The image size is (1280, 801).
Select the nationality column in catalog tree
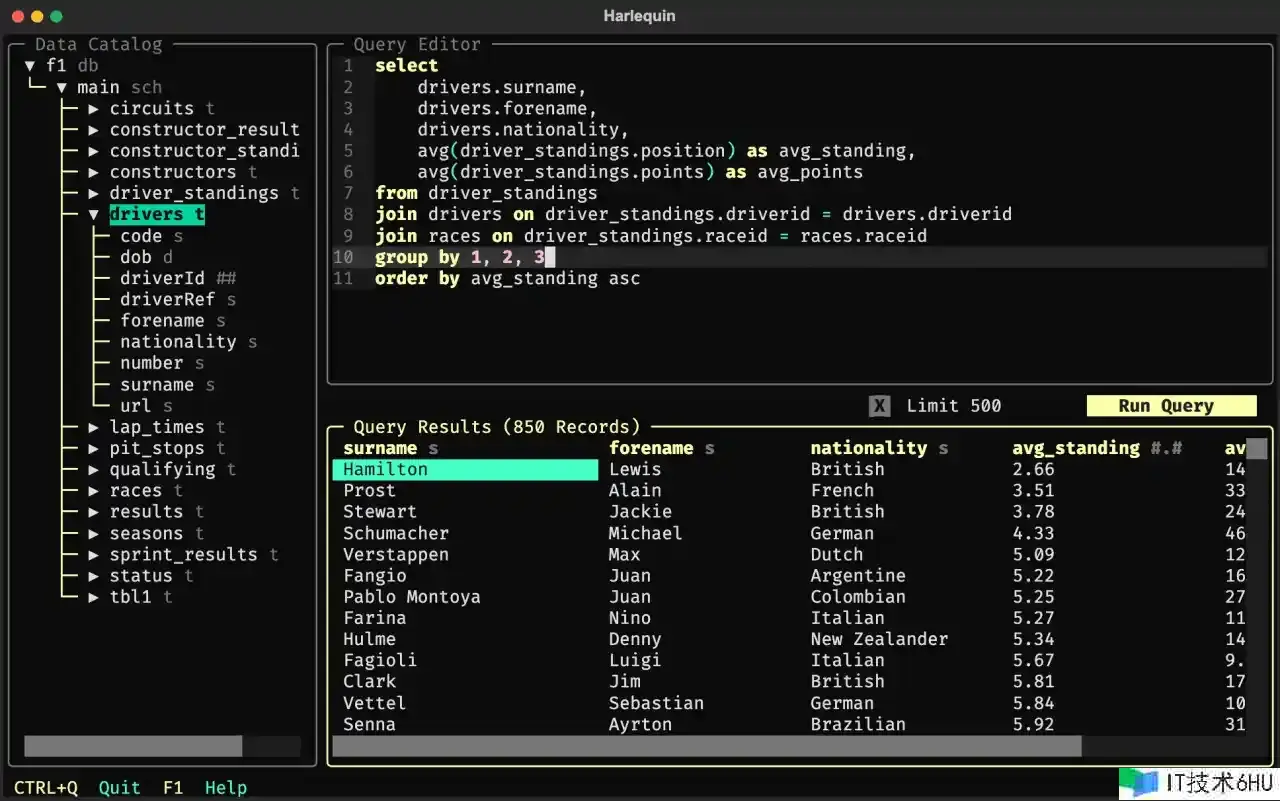[x=188, y=342]
